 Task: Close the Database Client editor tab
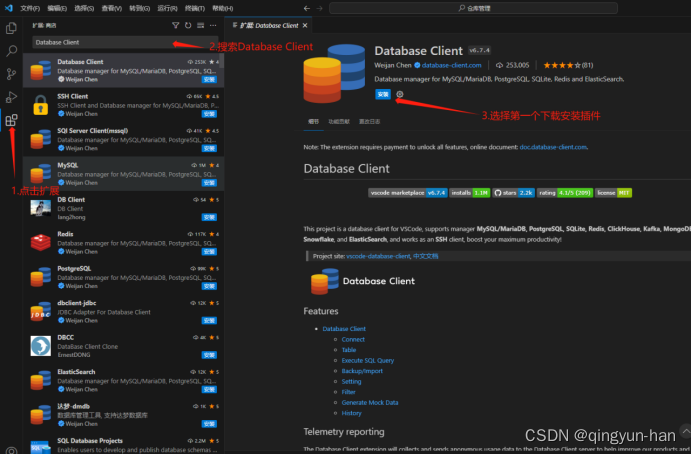coord(305,26)
